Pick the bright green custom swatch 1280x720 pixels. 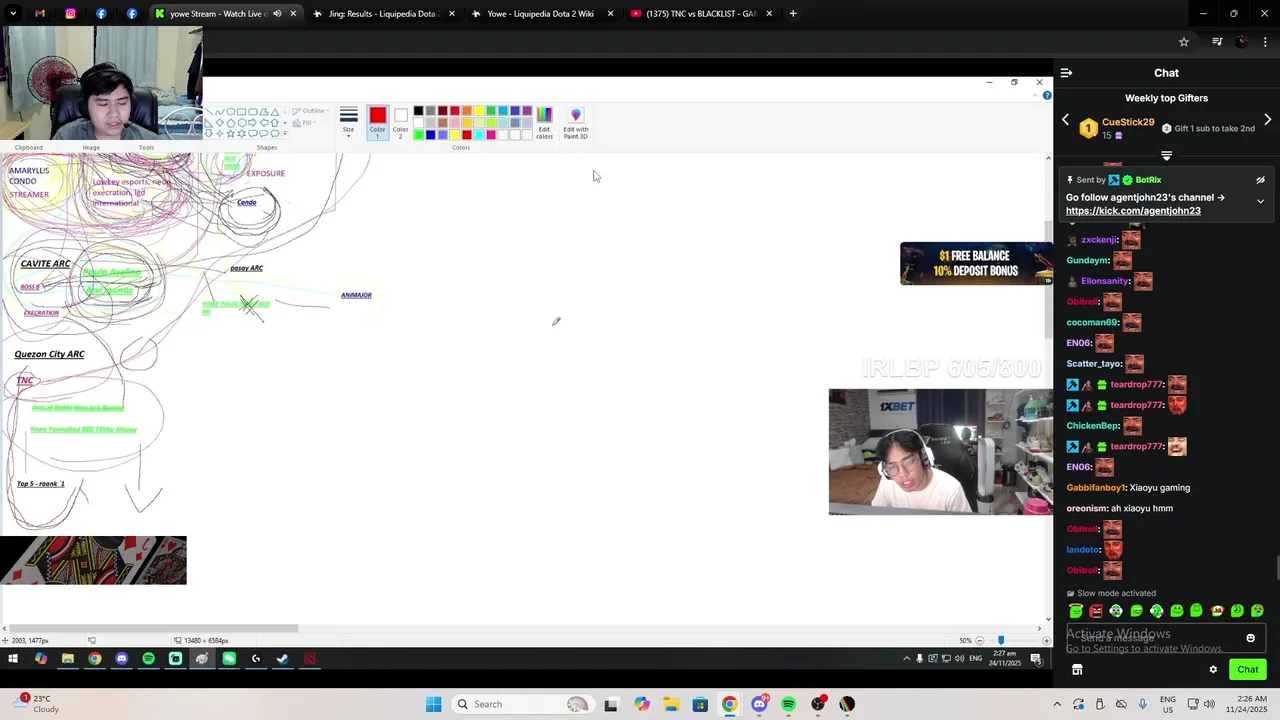(419, 134)
